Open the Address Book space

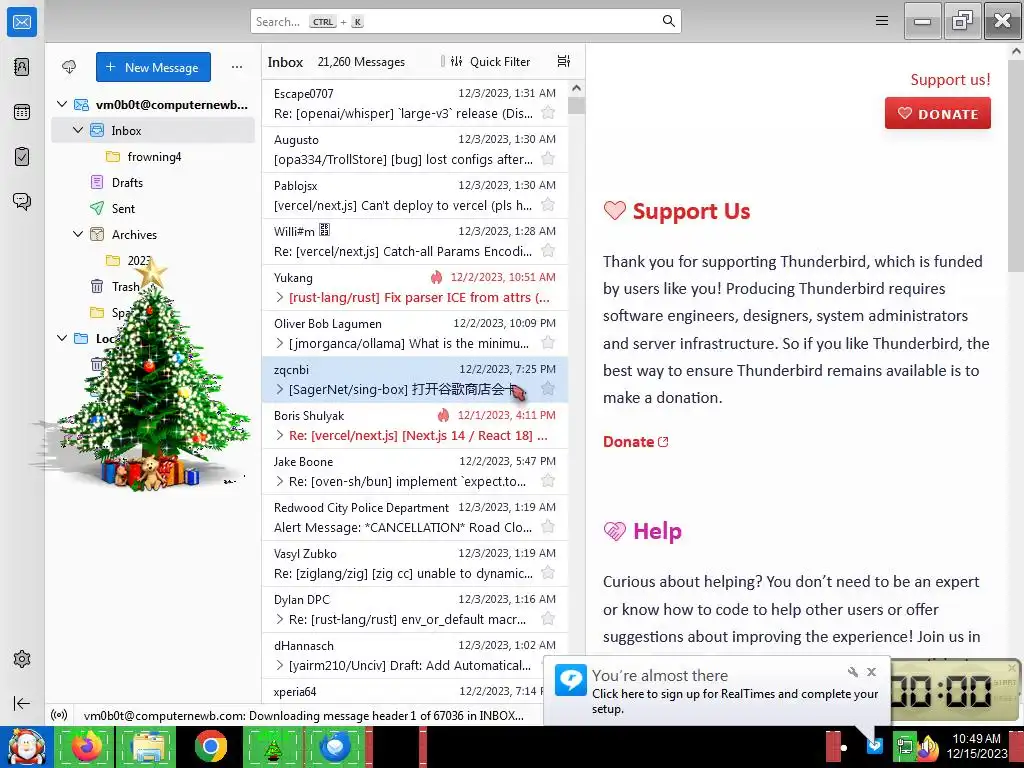coord(22,67)
